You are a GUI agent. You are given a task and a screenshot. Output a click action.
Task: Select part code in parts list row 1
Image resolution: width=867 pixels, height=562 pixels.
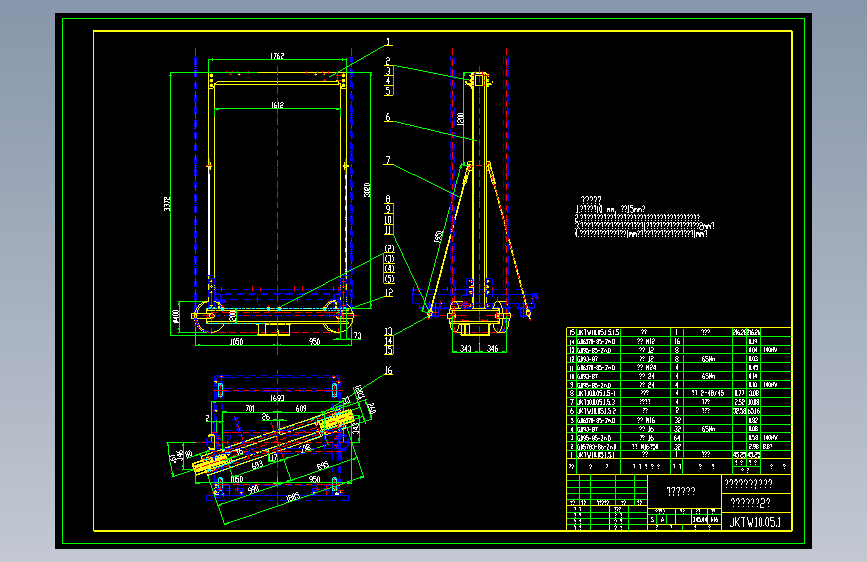click(x=596, y=455)
